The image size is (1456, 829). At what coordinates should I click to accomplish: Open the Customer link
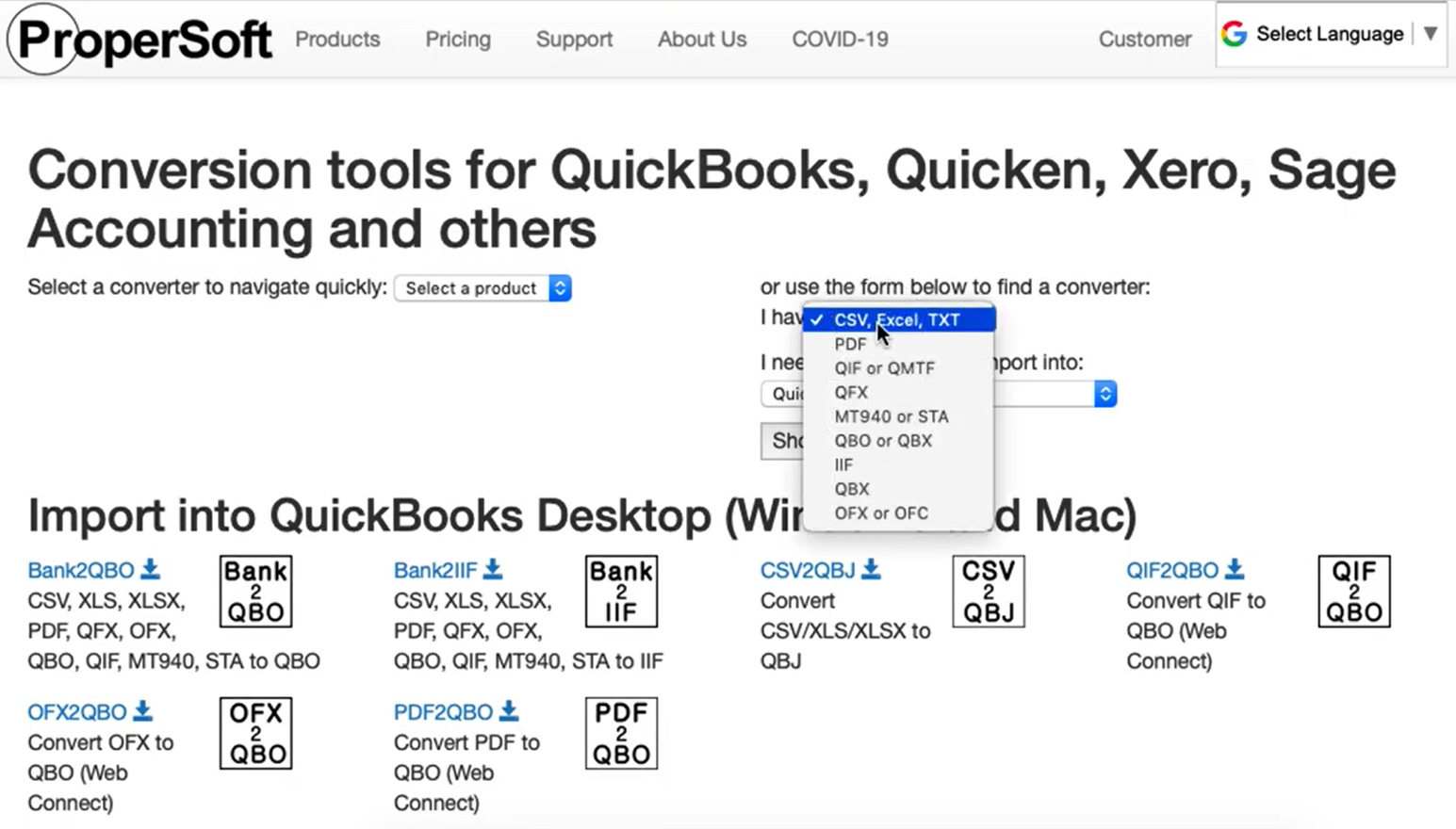pos(1145,40)
